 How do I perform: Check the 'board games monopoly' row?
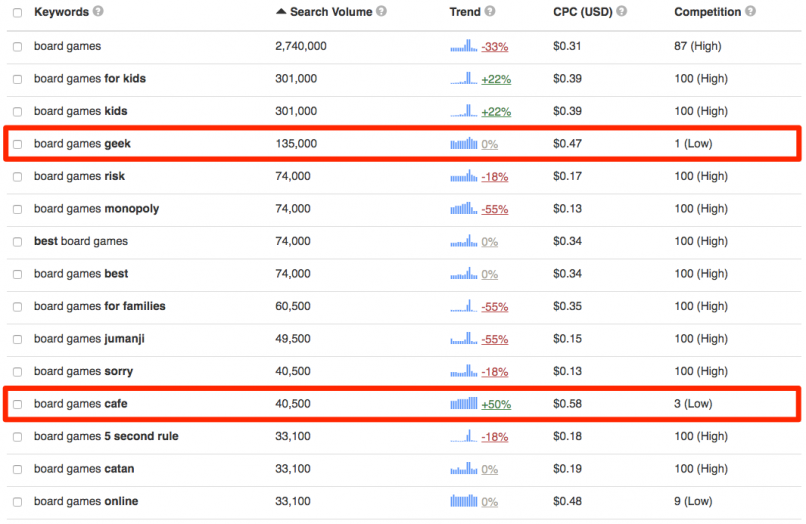[17, 209]
